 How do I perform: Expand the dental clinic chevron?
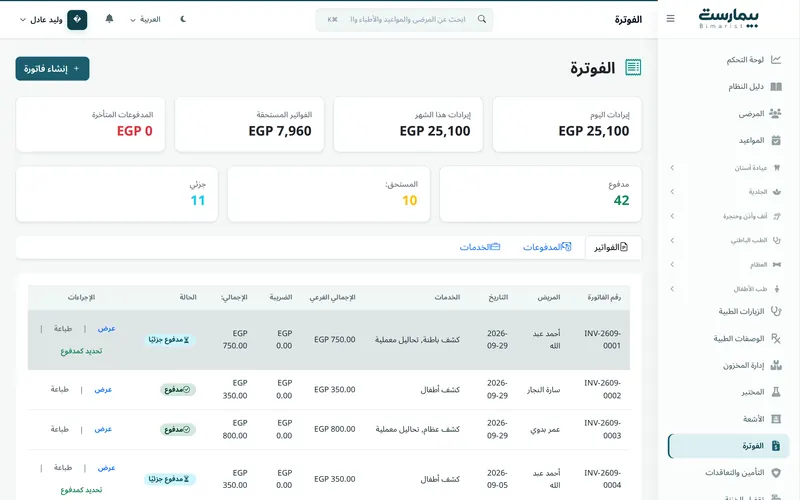[x=672, y=167]
